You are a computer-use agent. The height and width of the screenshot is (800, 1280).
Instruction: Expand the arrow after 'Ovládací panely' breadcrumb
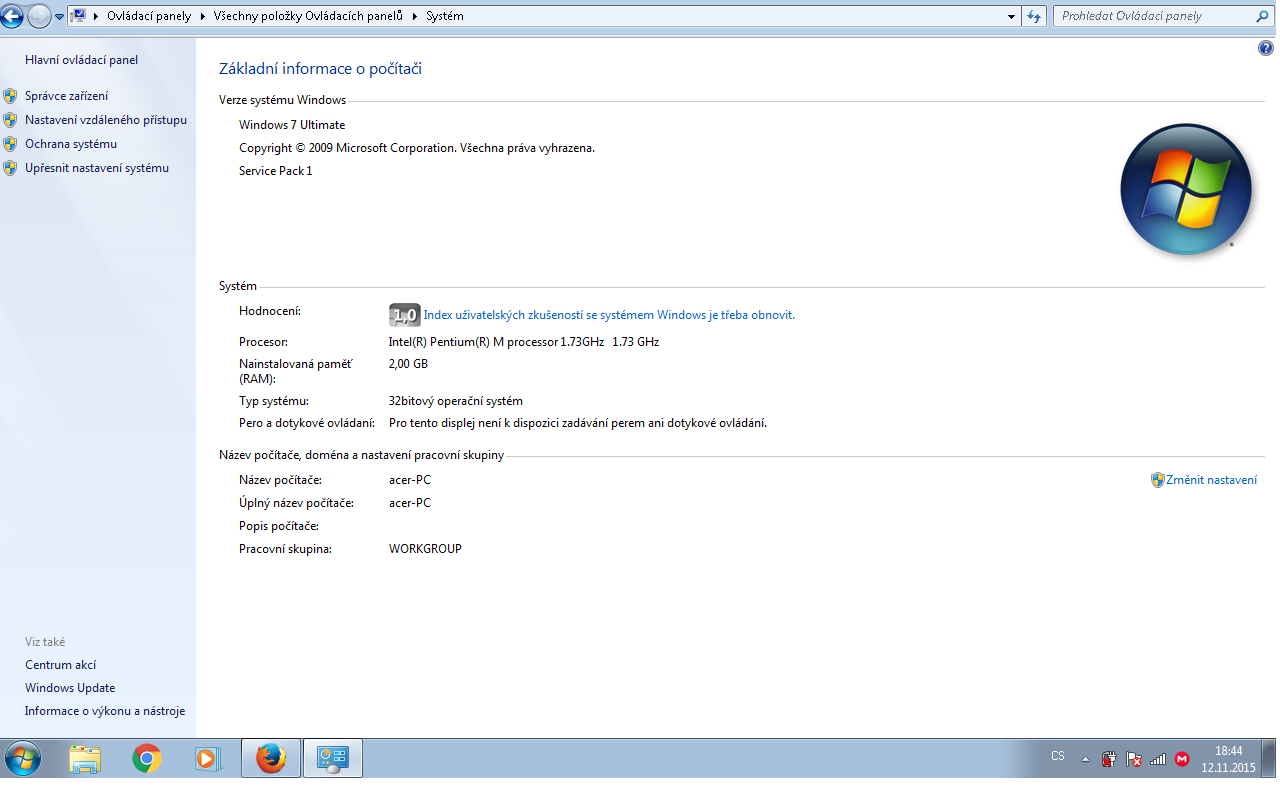pos(202,16)
